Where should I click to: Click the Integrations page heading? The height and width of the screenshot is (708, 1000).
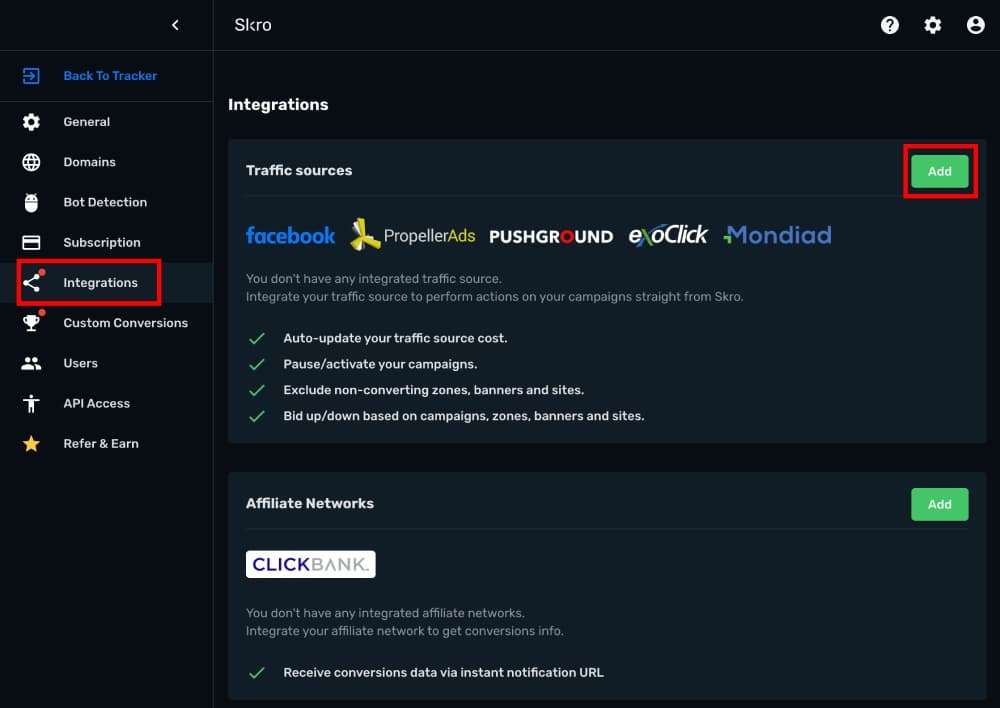tap(278, 105)
